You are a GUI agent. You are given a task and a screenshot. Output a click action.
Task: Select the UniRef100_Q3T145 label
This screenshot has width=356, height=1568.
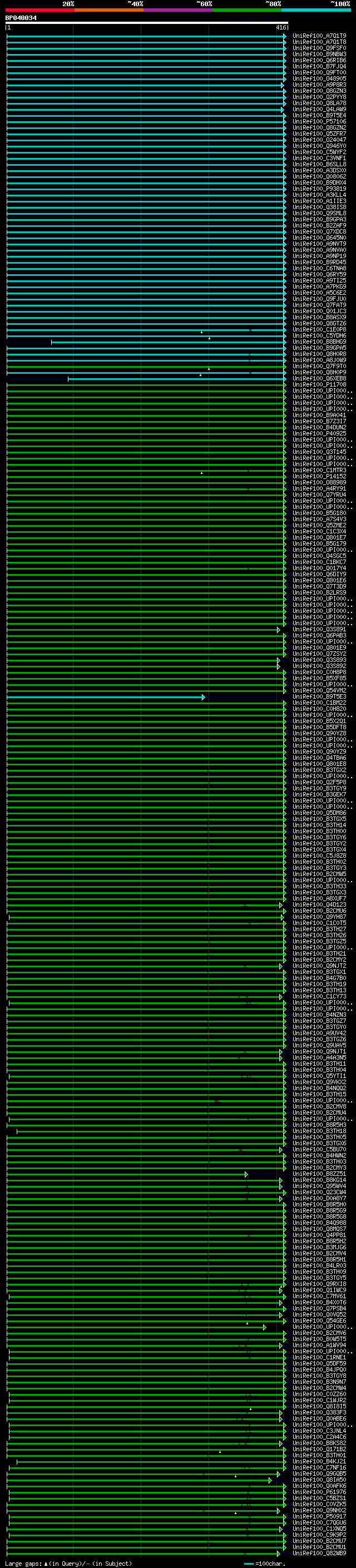pos(319,452)
